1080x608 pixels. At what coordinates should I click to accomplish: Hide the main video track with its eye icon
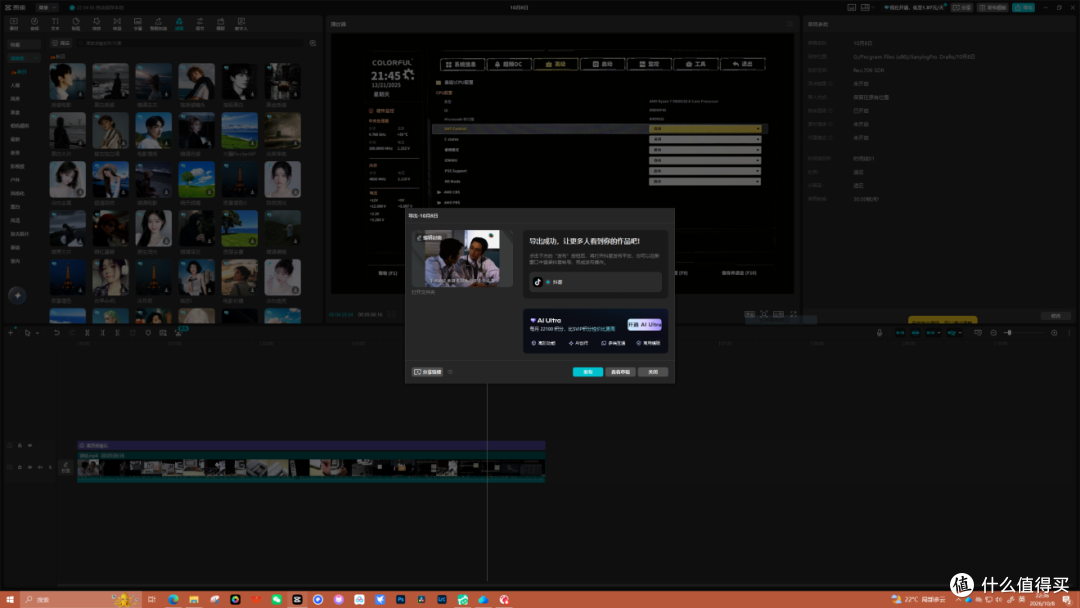point(30,467)
